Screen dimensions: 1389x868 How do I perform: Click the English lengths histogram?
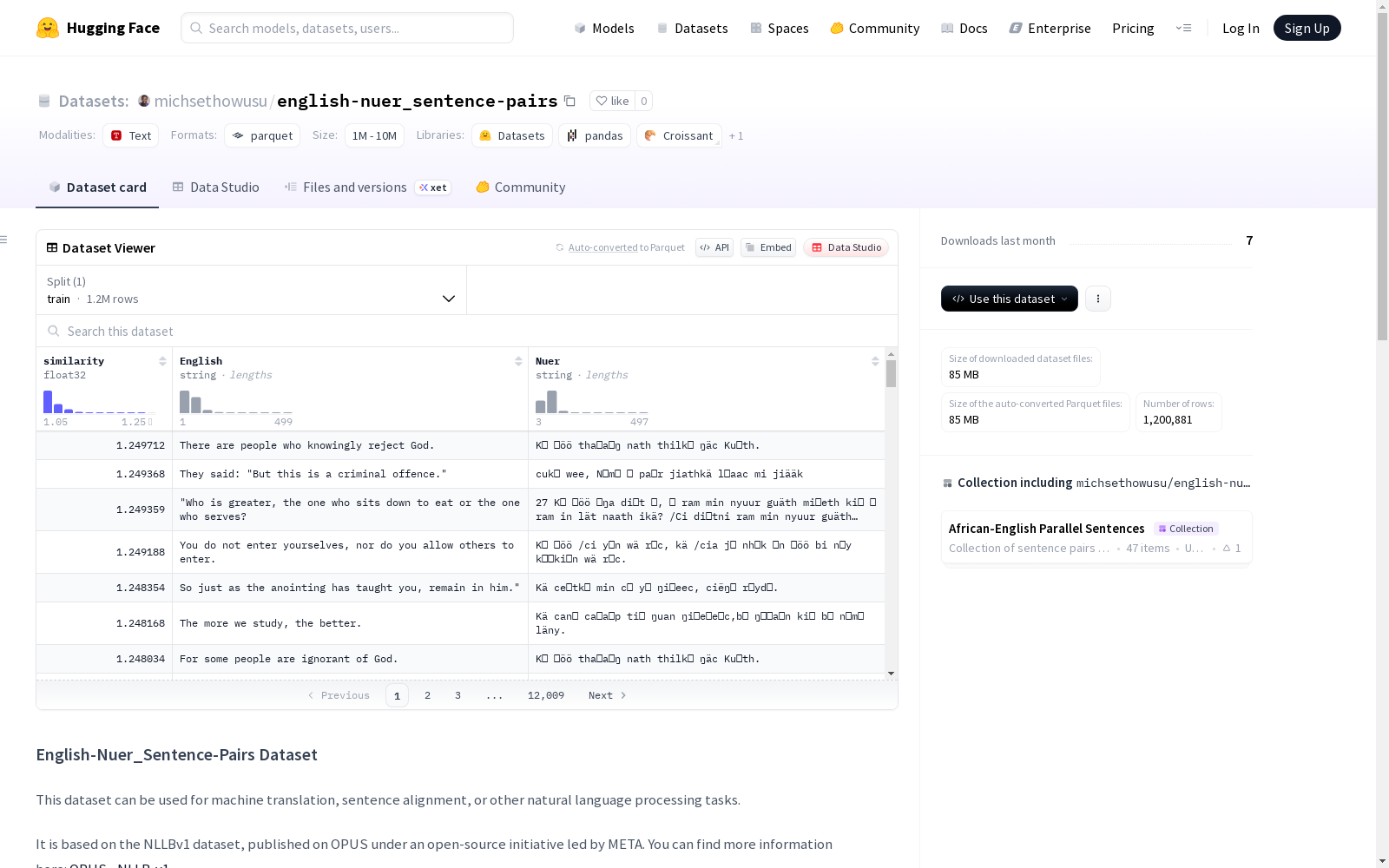point(236,402)
